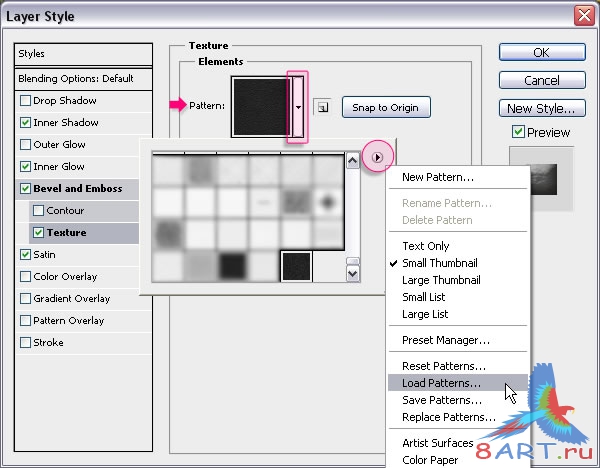
Task: Load the Artist Surfaces pattern set
Action: (x=458, y=443)
